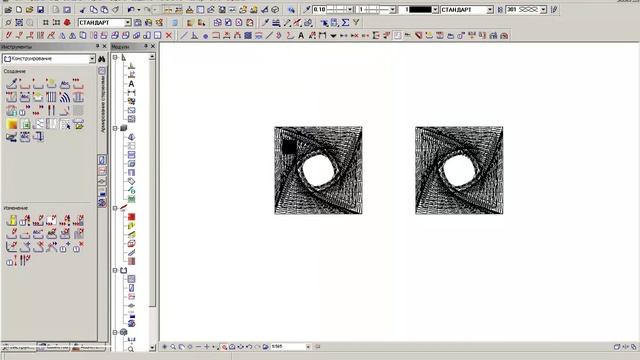Open the black down-arrow icon in the third toolbar row

pos(333,36)
